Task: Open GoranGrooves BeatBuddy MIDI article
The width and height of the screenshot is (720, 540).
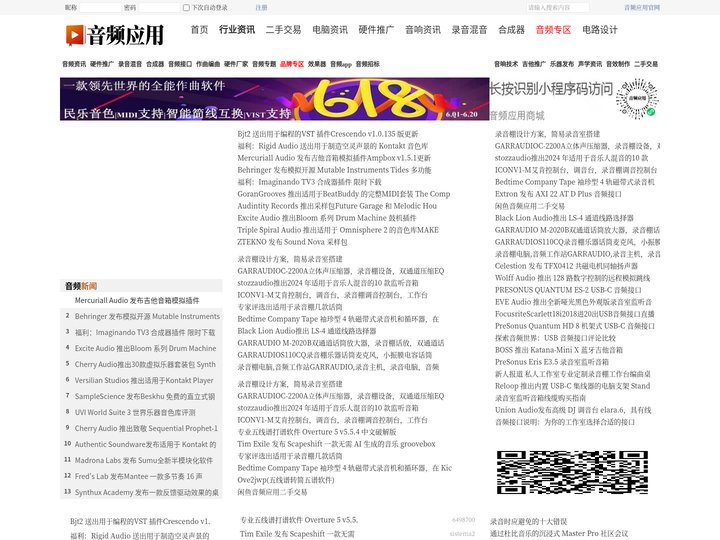Action: [x=343, y=194]
